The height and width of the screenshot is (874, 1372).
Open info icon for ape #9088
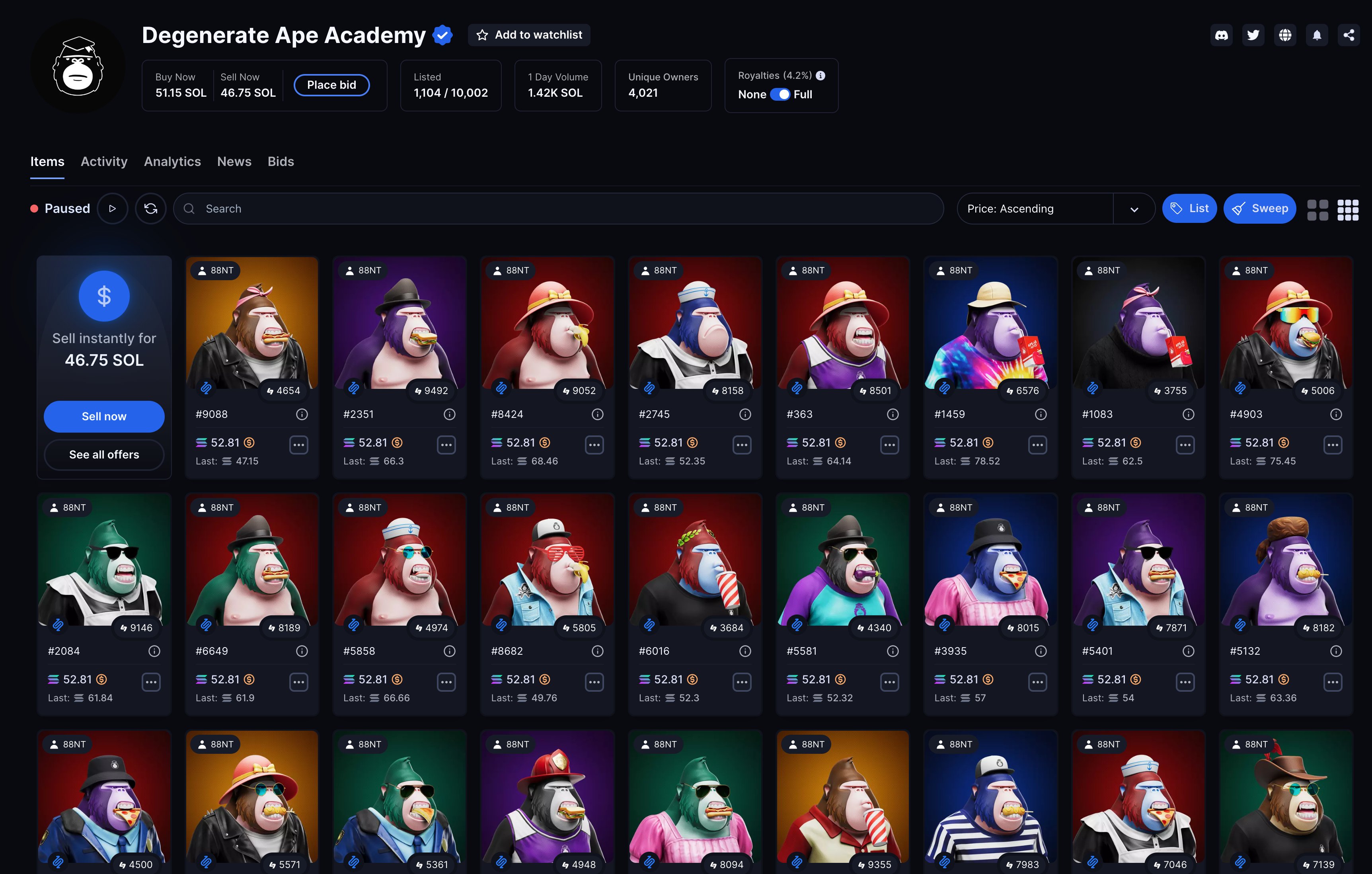pyautogui.click(x=302, y=414)
